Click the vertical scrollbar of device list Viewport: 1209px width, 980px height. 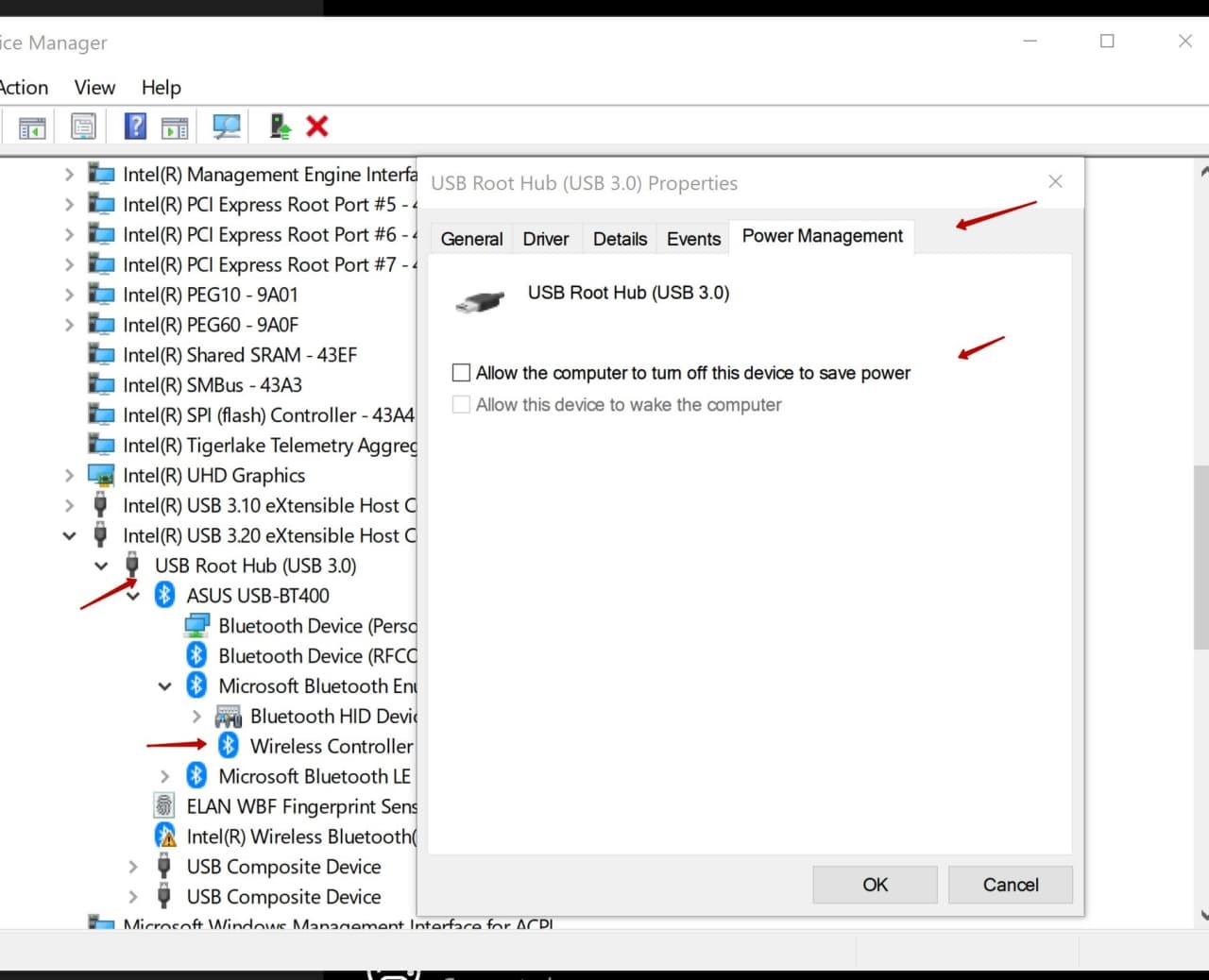(1201, 557)
